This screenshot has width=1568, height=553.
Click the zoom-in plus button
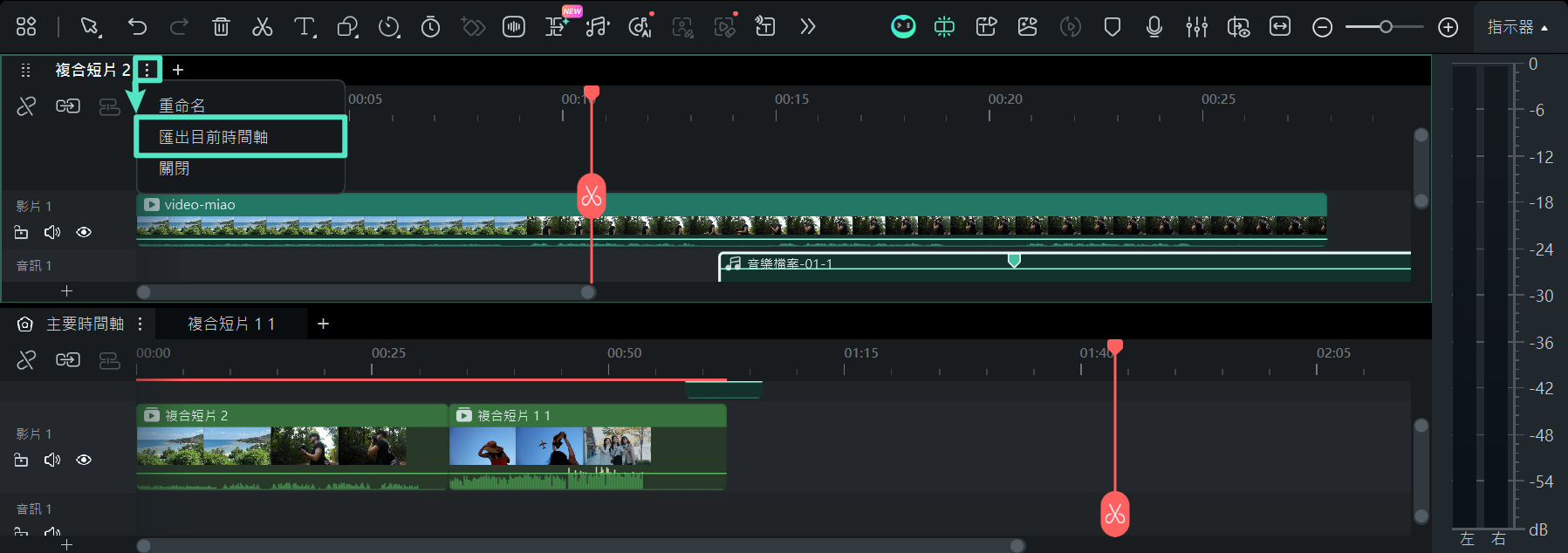tap(1448, 27)
